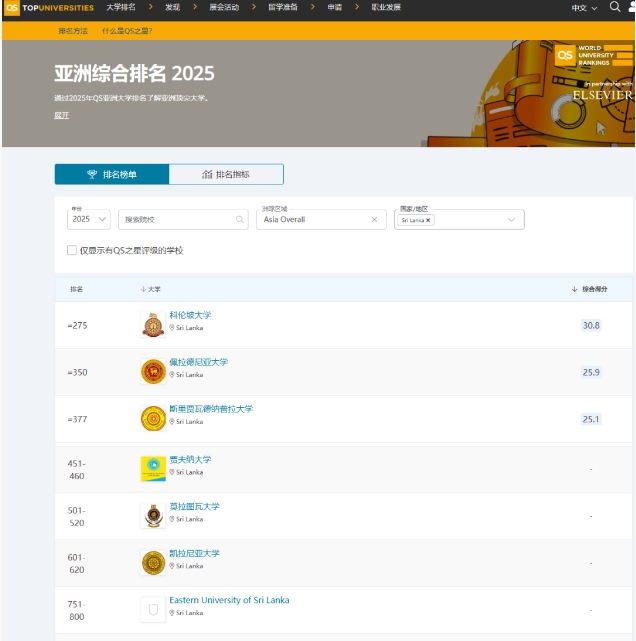Open 斯里贾瓦德纳普拉大学 link

tap(211, 409)
